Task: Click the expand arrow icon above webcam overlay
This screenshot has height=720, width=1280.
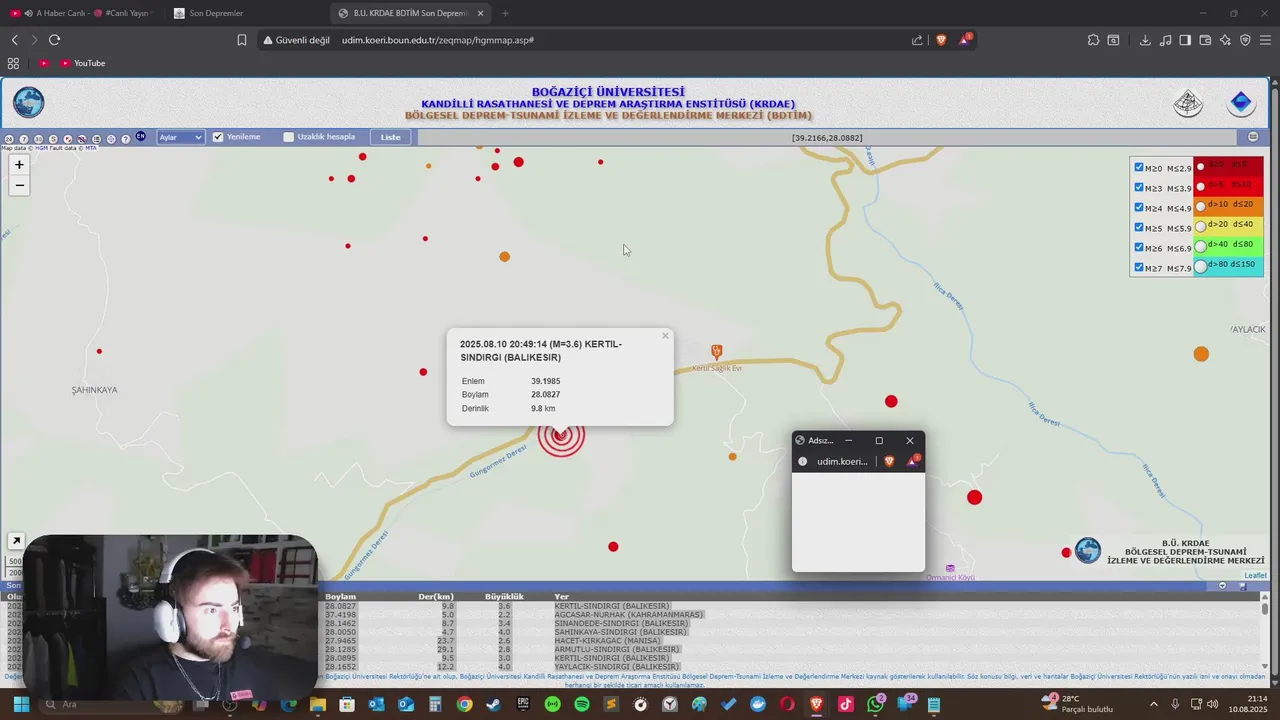Action: tap(16, 541)
